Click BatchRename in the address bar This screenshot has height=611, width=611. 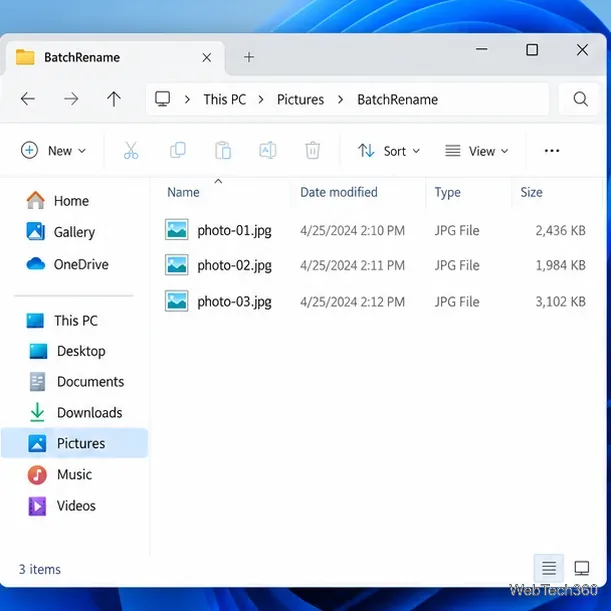point(397,99)
